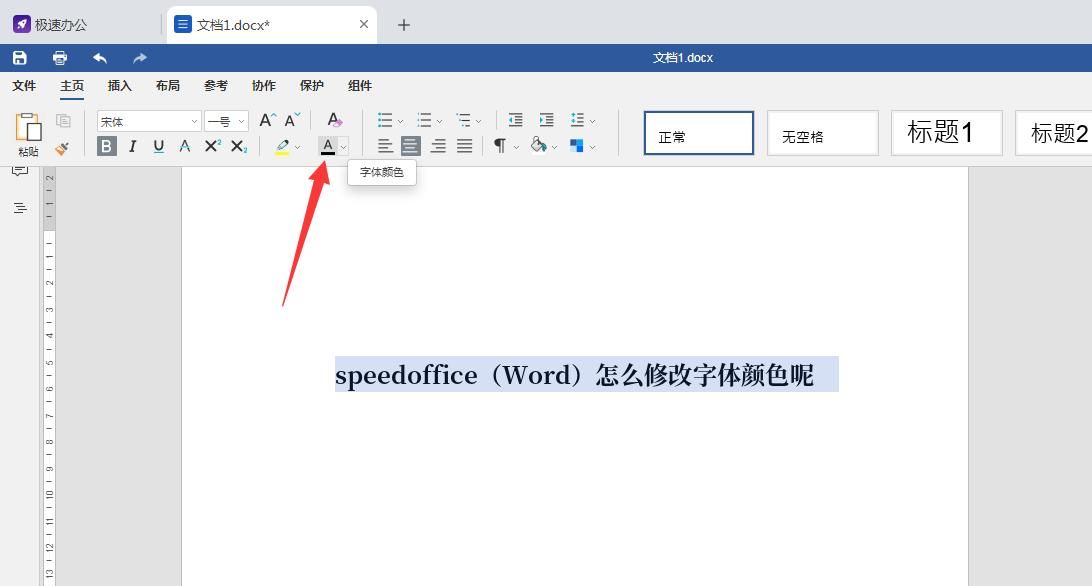Apply the 标题1 style
Screen dimensions: 1092x586
pos(946,132)
